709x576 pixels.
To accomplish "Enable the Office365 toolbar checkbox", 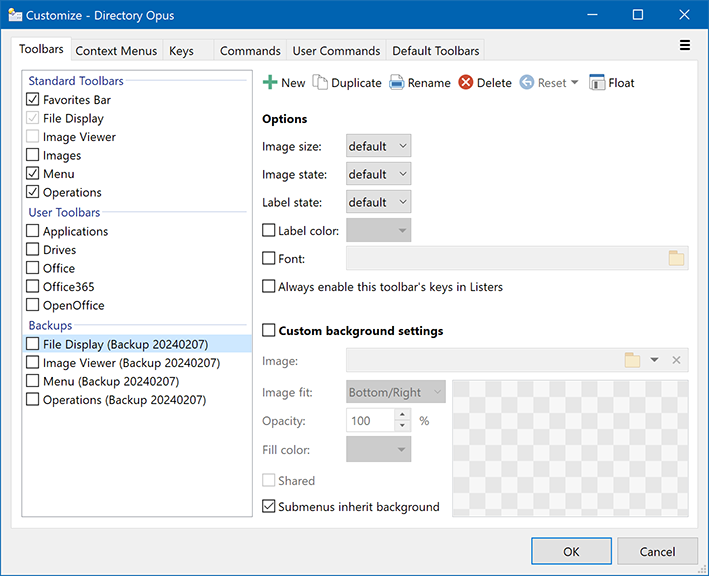I will pyautogui.click(x=33, y=286).
